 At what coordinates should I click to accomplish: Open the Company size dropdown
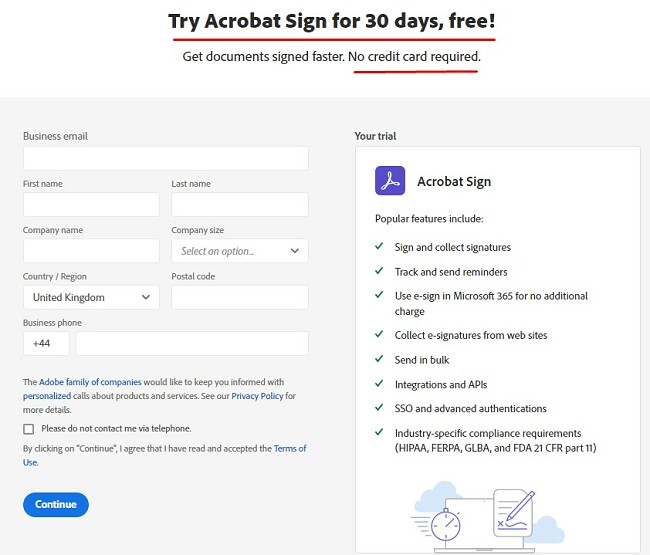click(240, 251)
